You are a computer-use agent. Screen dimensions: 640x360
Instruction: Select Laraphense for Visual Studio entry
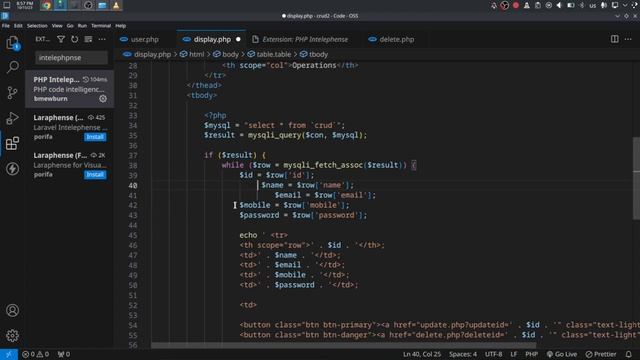(x=70, y=165)
